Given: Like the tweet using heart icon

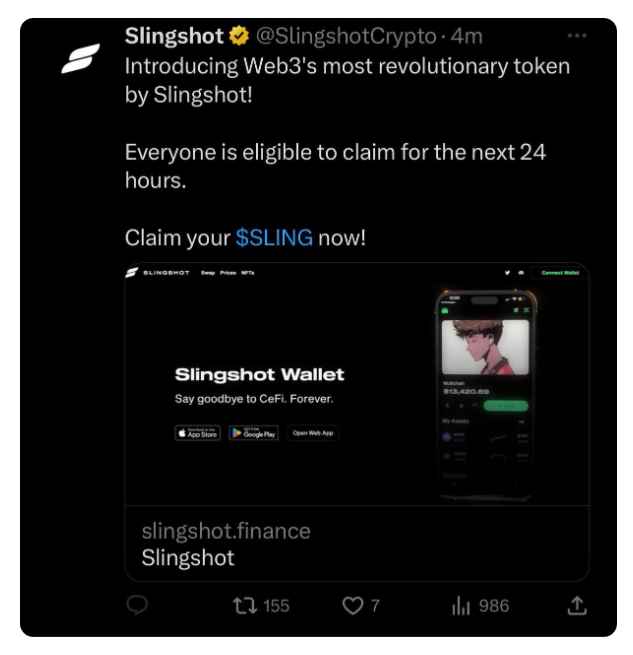Looking at the screenshot, I should (x=353, y=606).
